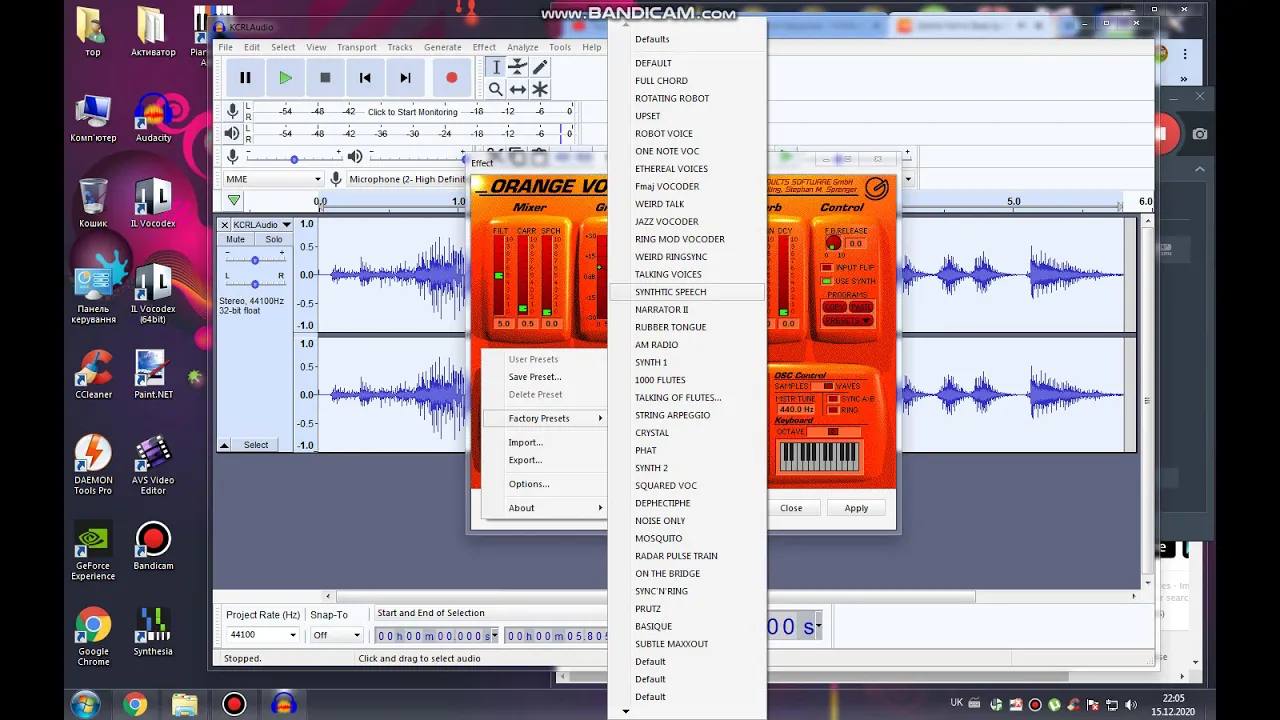This screenshot has width=1280, height=720.
Task: Open GeForce Experience desktop icon
Action: click(93, 551)
